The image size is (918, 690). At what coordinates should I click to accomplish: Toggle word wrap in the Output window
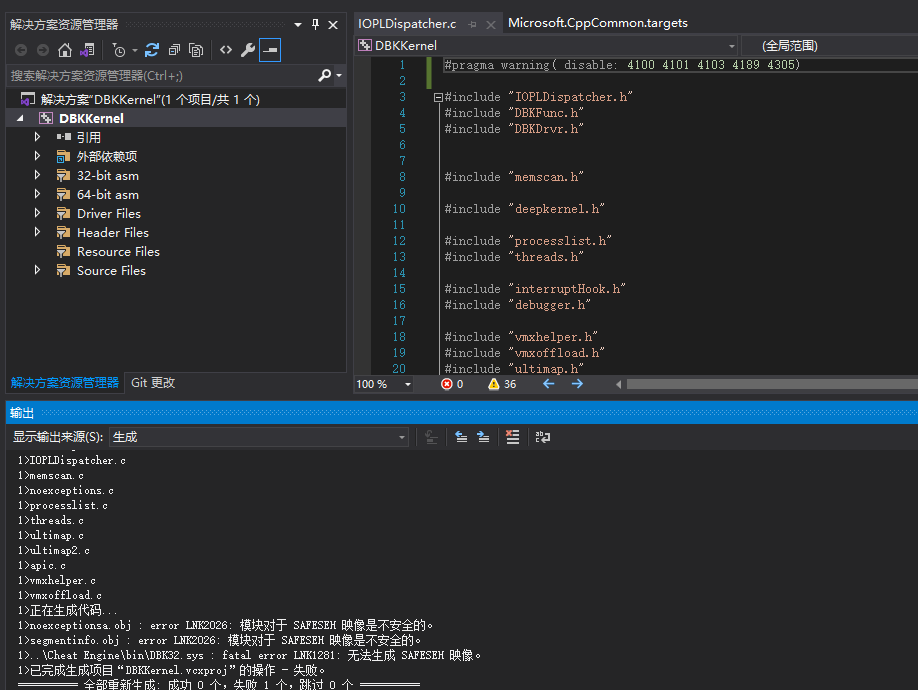point(541,437)
